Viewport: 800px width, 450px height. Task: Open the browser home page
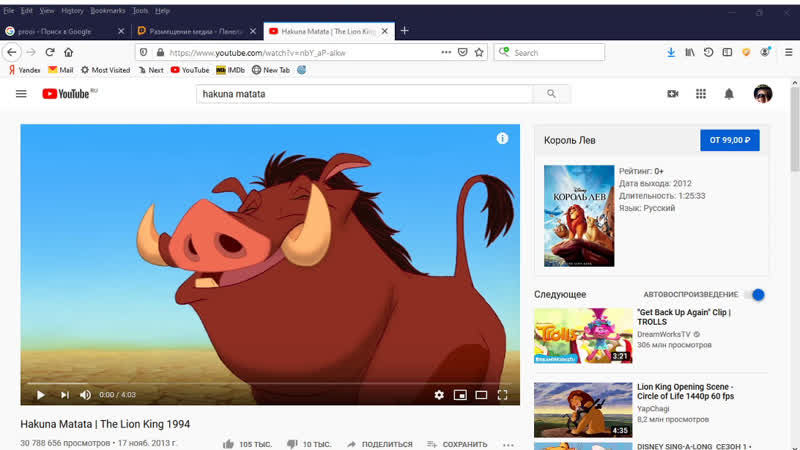click(68, 52)
